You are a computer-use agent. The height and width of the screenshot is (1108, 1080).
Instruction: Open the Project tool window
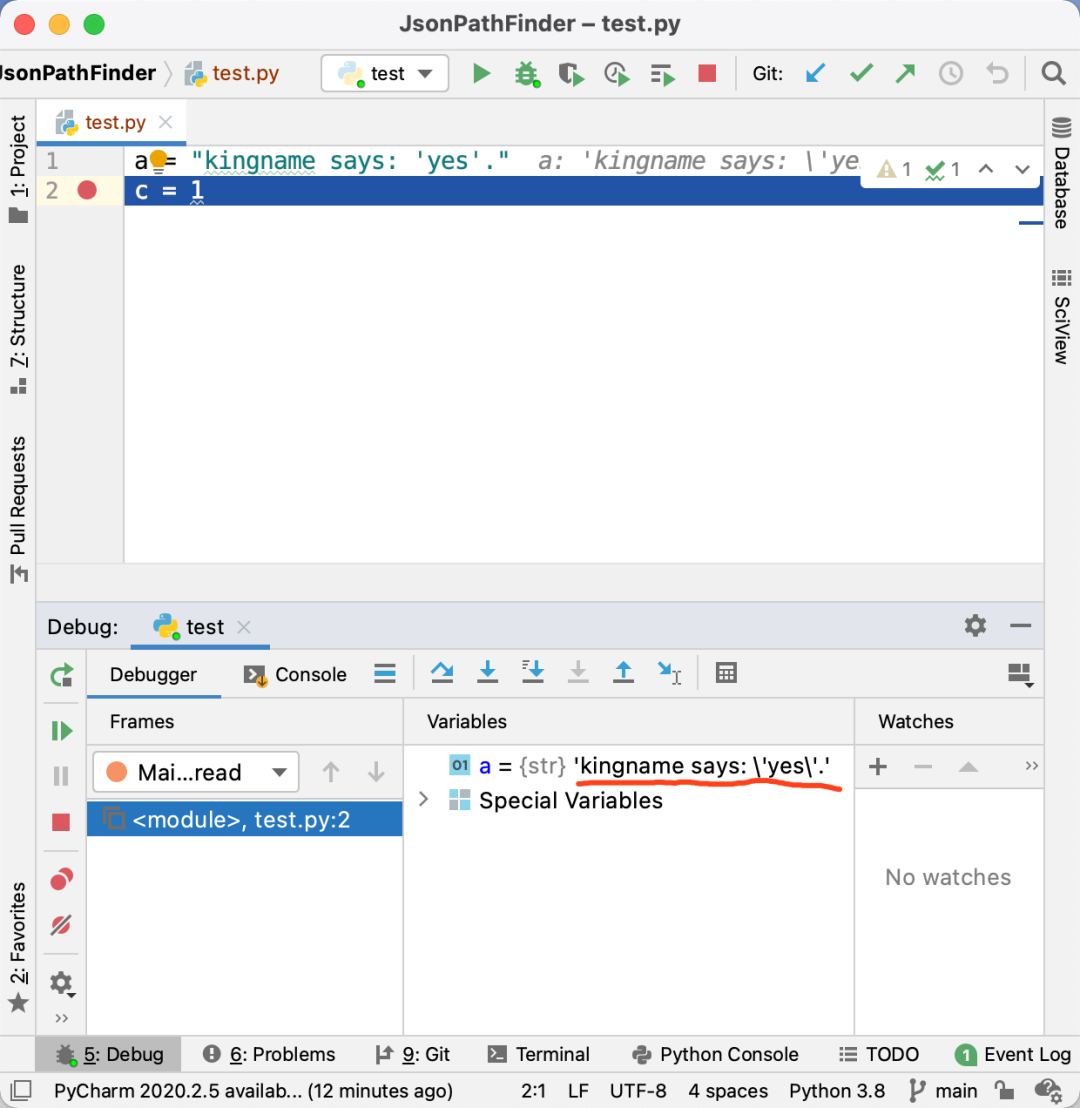pyautogui.click(x=18, y=168)
